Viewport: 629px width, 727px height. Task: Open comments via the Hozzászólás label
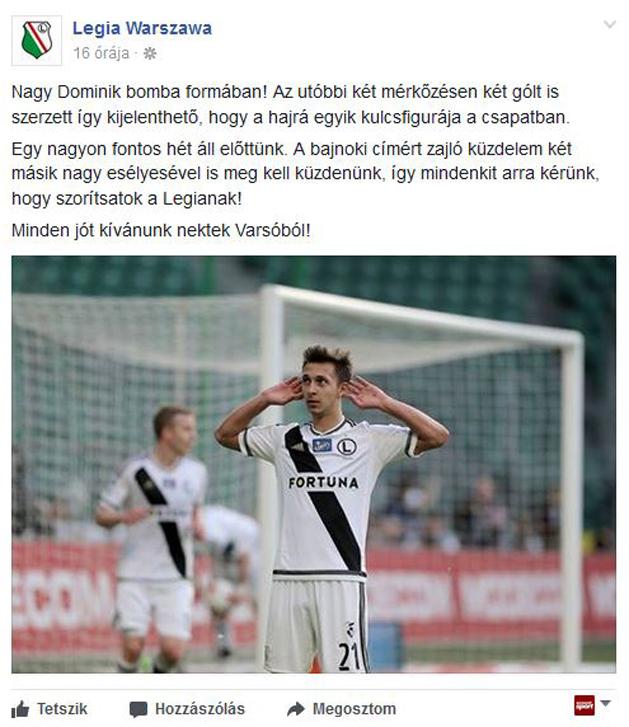tap(200, 709)
